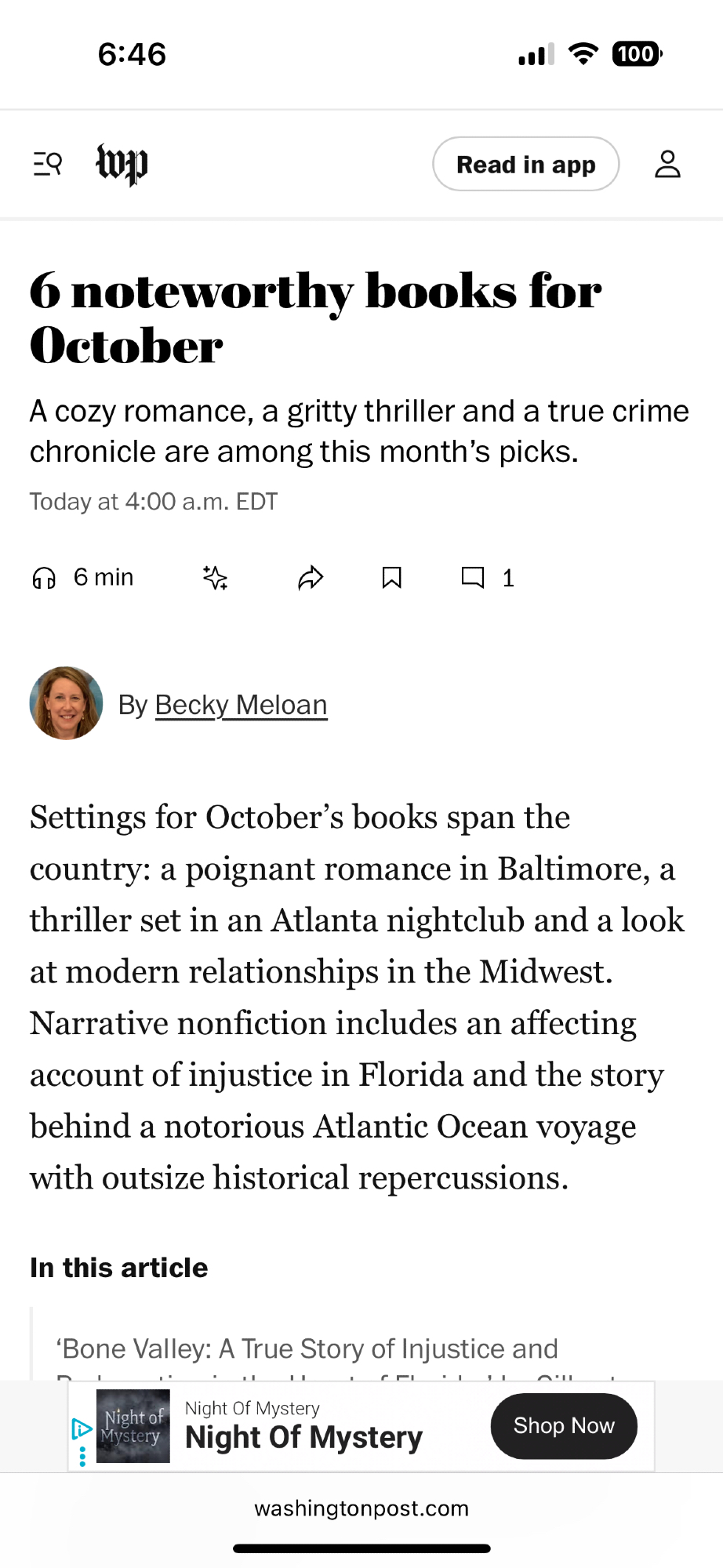This screenshot has width=723, height=1568.
Task: Open the Bone Valley article link
Action: [x=307, y=1348]
